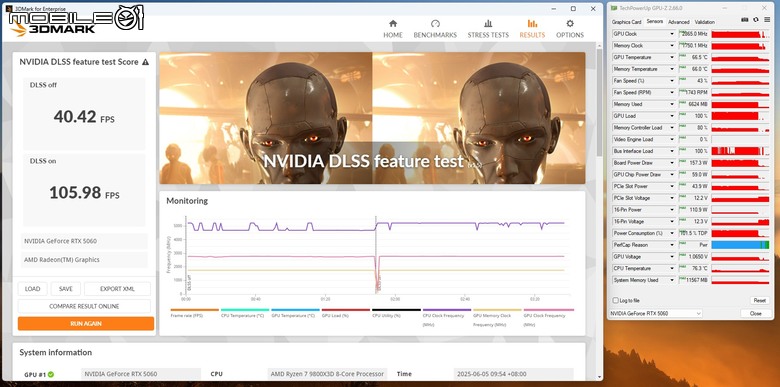Expand GPU Temperature sensor dropdown
Screen dimensions: 780x387
(x=673, y=57)
